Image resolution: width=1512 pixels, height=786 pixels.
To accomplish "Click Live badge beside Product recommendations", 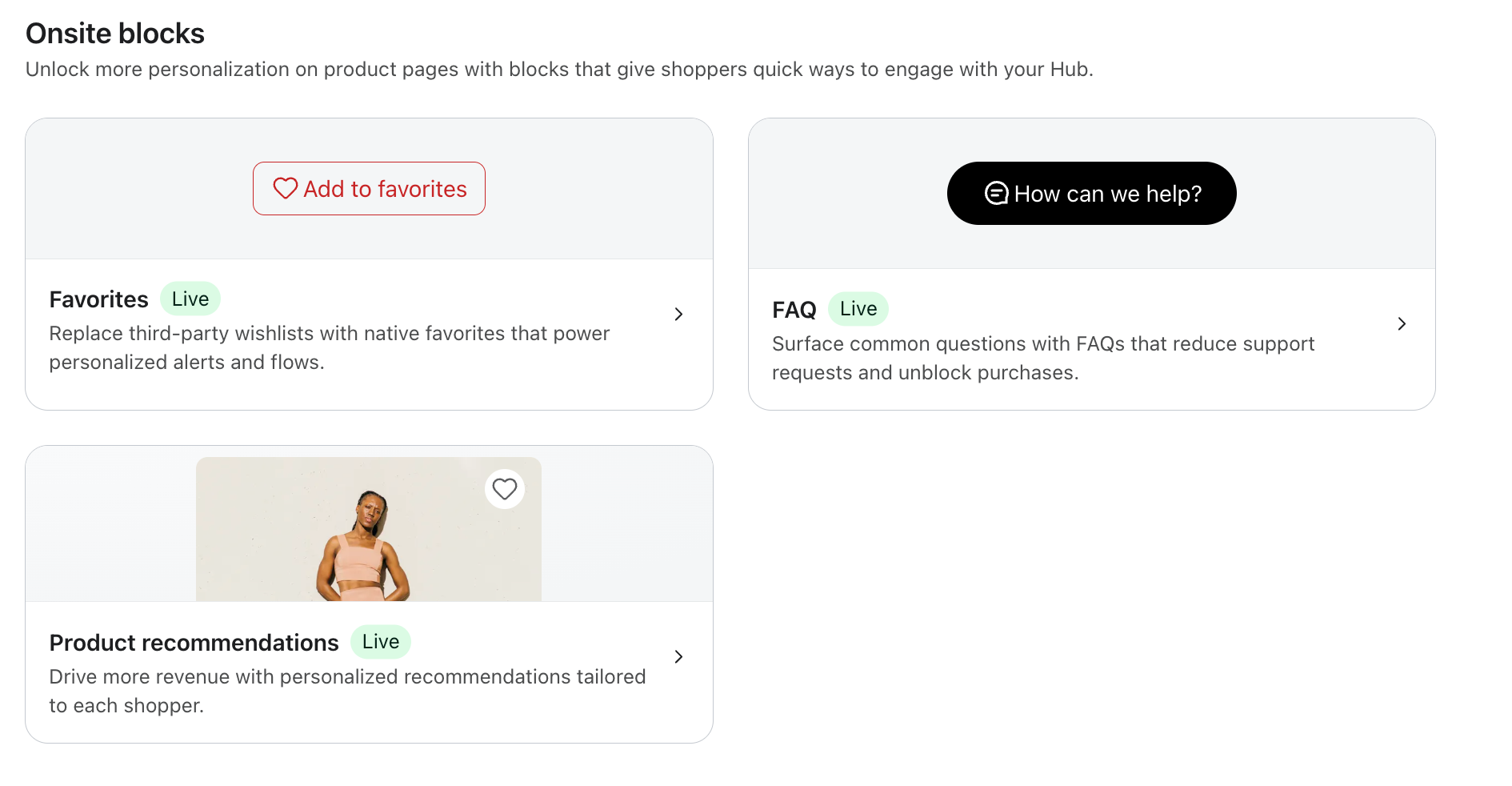I will click(x=381, y=642).
